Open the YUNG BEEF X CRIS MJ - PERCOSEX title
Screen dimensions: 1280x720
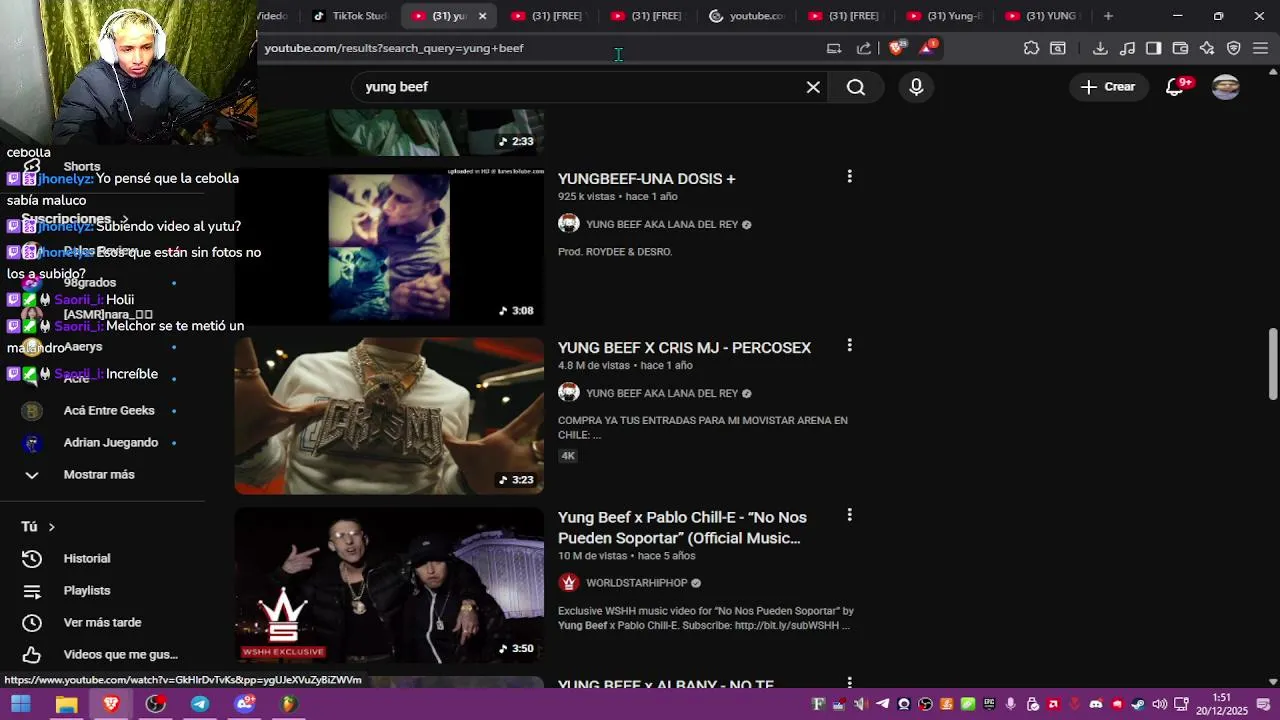point(684,348)
